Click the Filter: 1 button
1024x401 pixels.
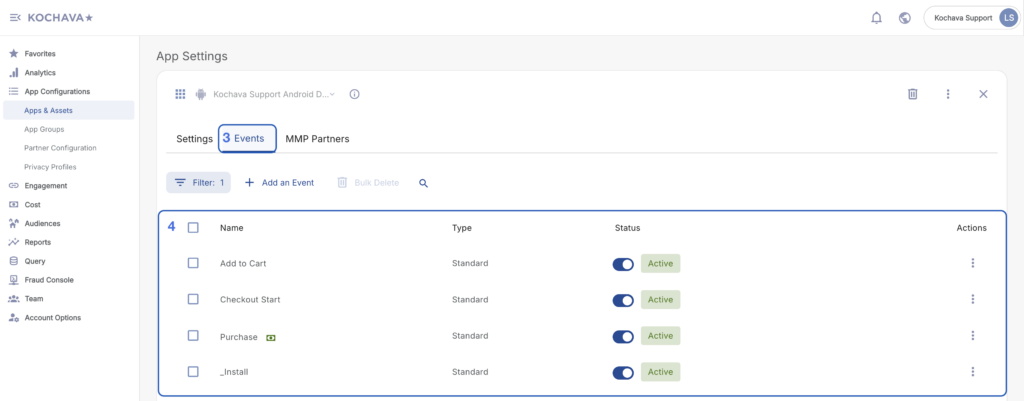point(198,183)
